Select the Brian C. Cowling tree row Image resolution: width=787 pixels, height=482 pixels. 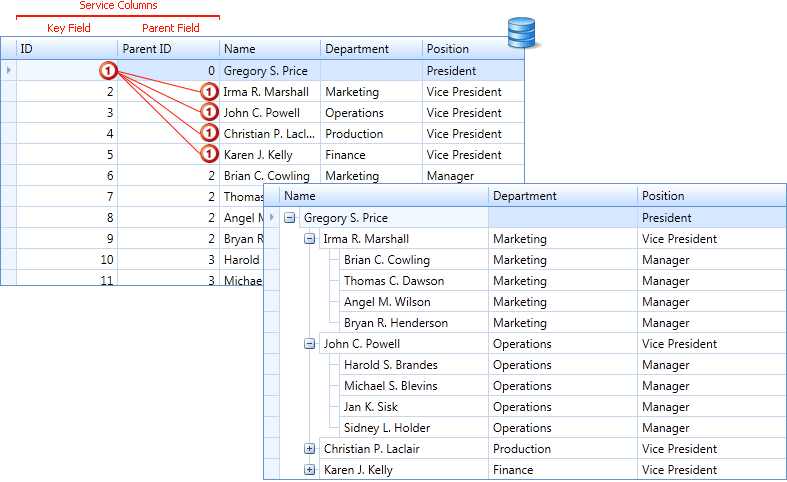tap(525, 260)
